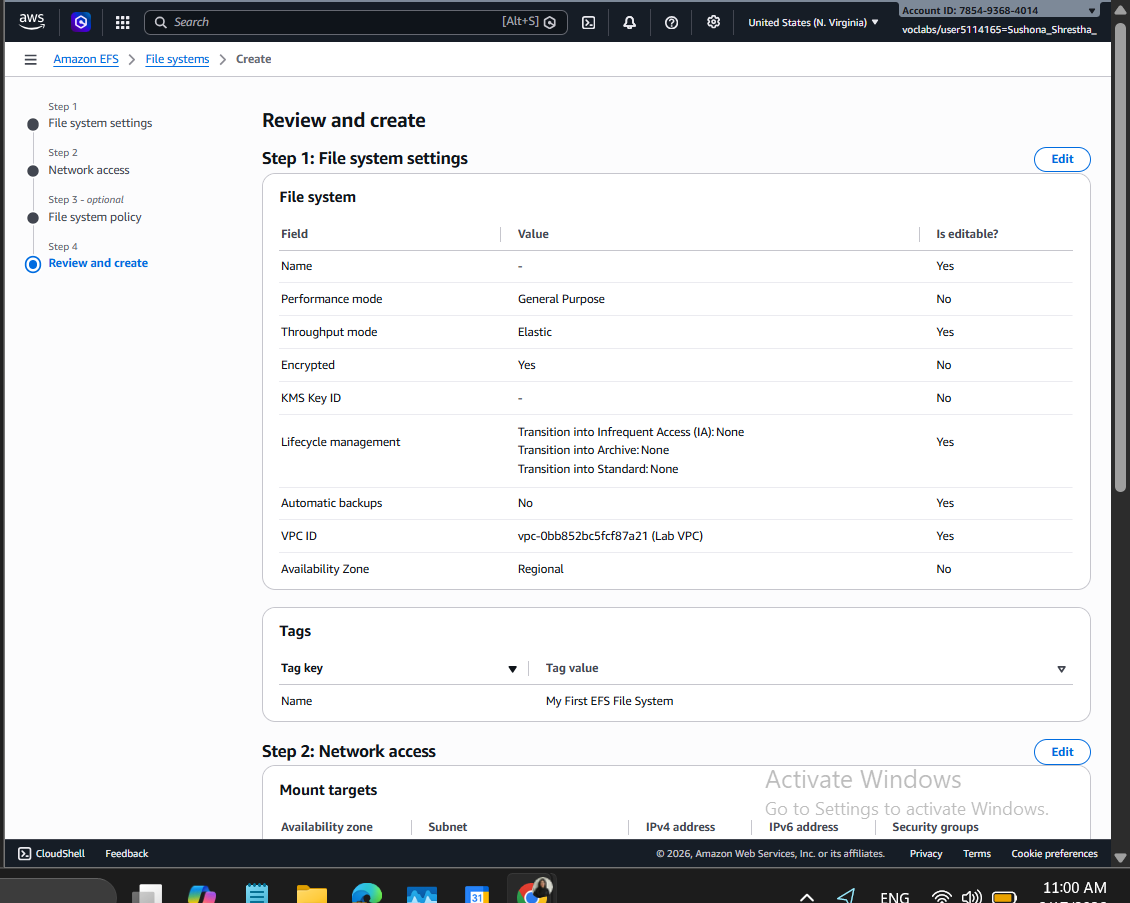Viewport: 1130px width, 903px height.
Task: Click the File systems breadcrumb link
Action: click(x=177, y=59)
